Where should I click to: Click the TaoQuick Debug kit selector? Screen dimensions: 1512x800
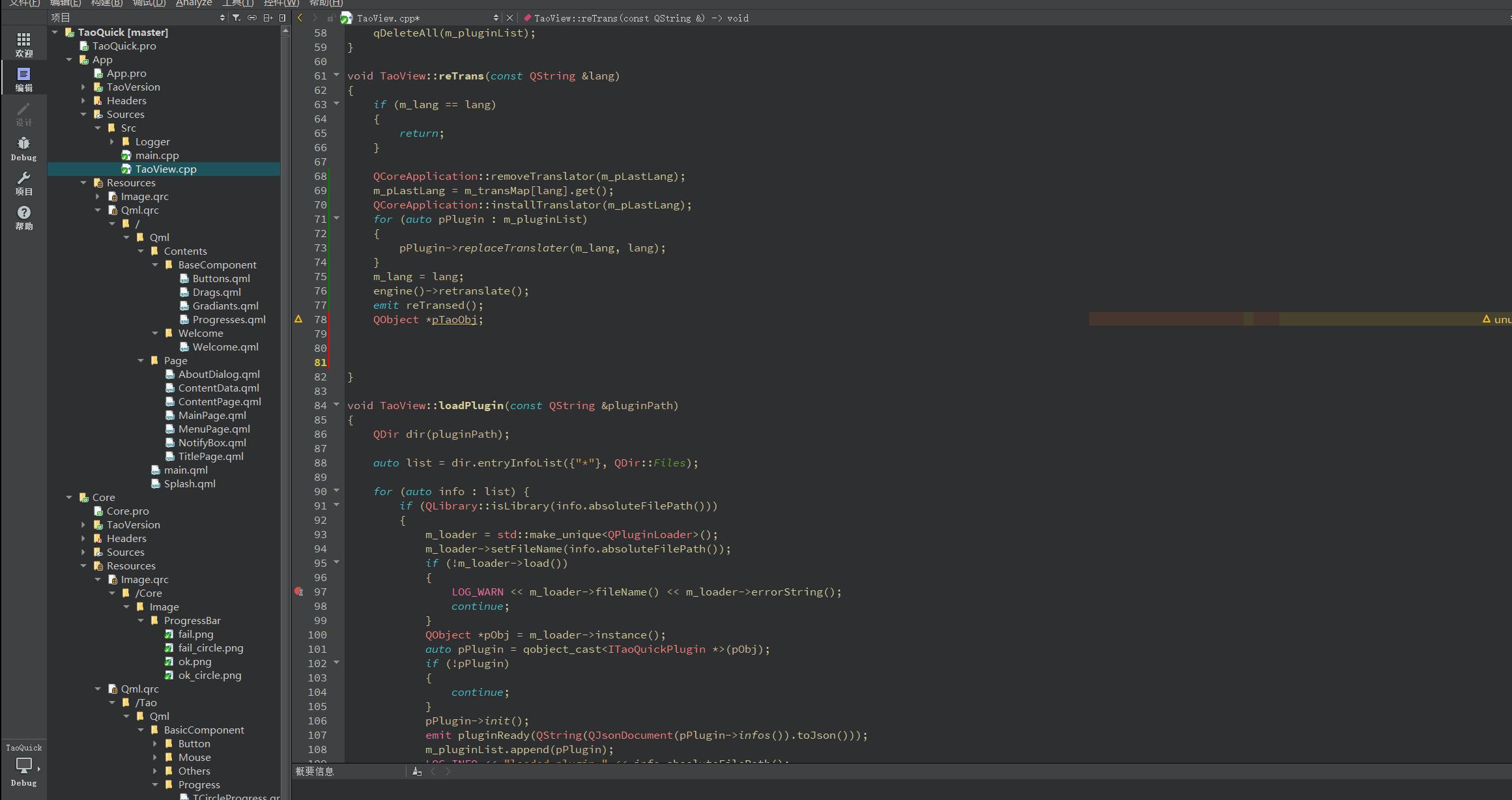(x=23, y=765)
